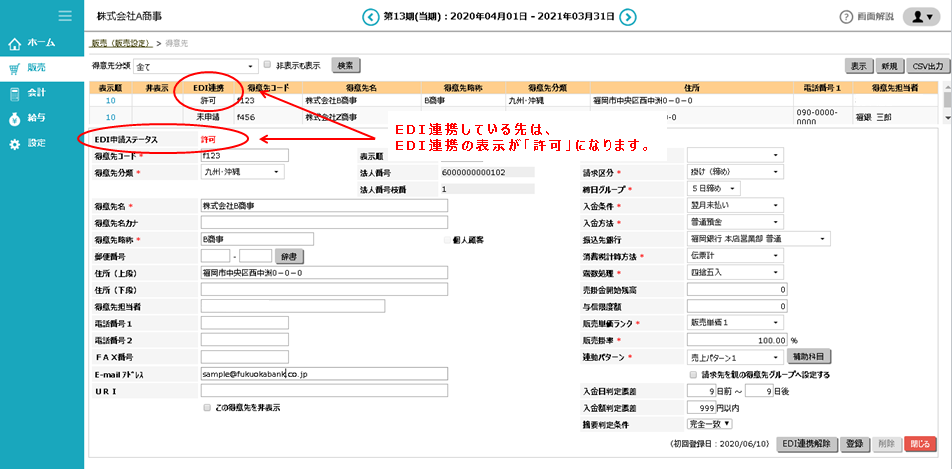Go to next fiscal period arrow
This screenshot has height=469, width=952.
coord(627,16)
